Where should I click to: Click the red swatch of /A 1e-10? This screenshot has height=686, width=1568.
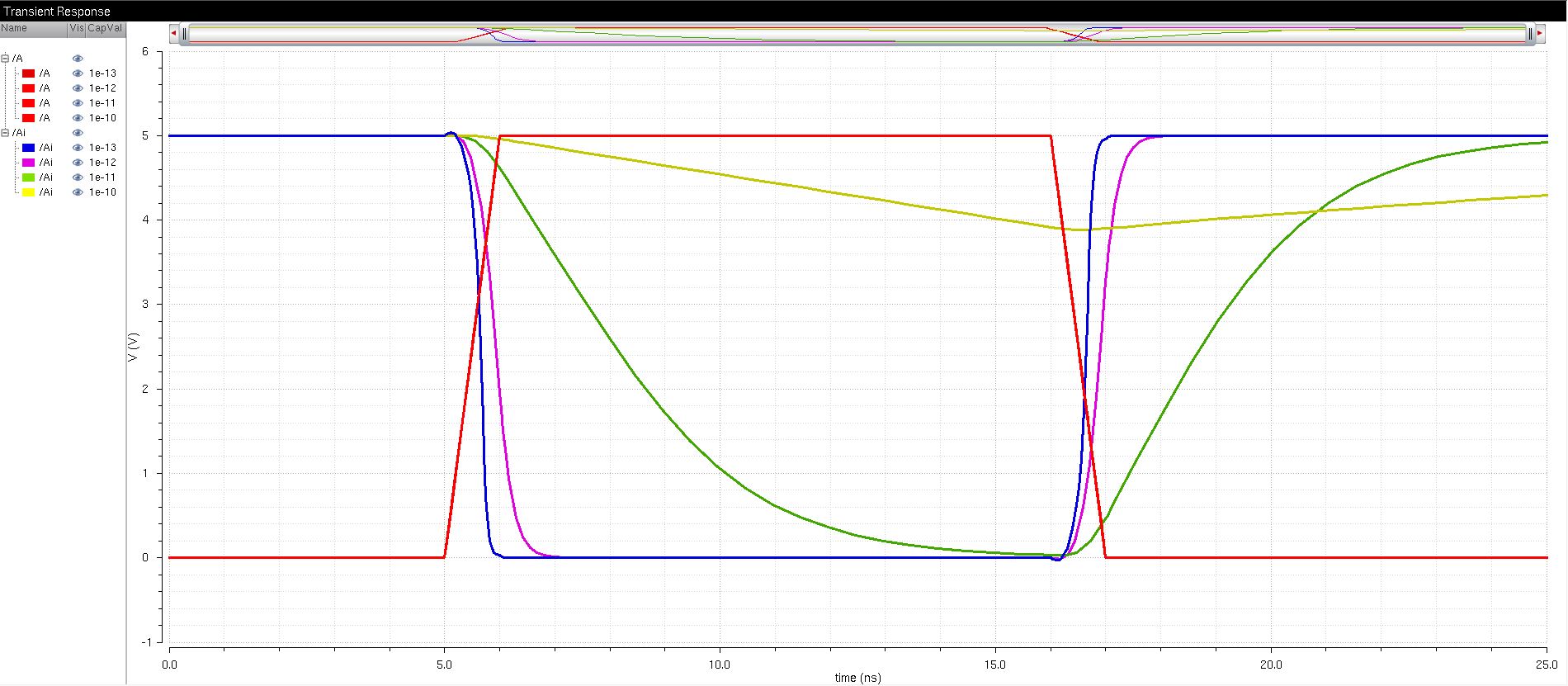[28, 118]
